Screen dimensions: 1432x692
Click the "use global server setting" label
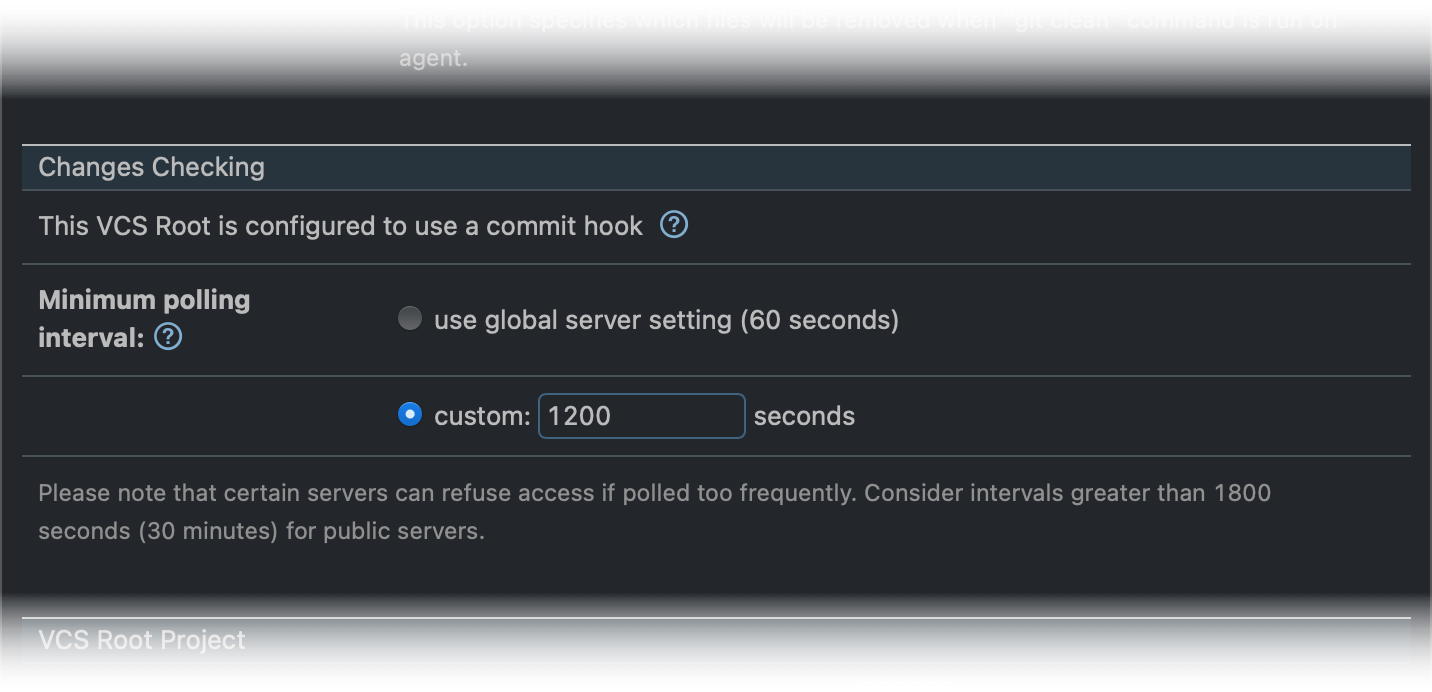coord(583,320)
